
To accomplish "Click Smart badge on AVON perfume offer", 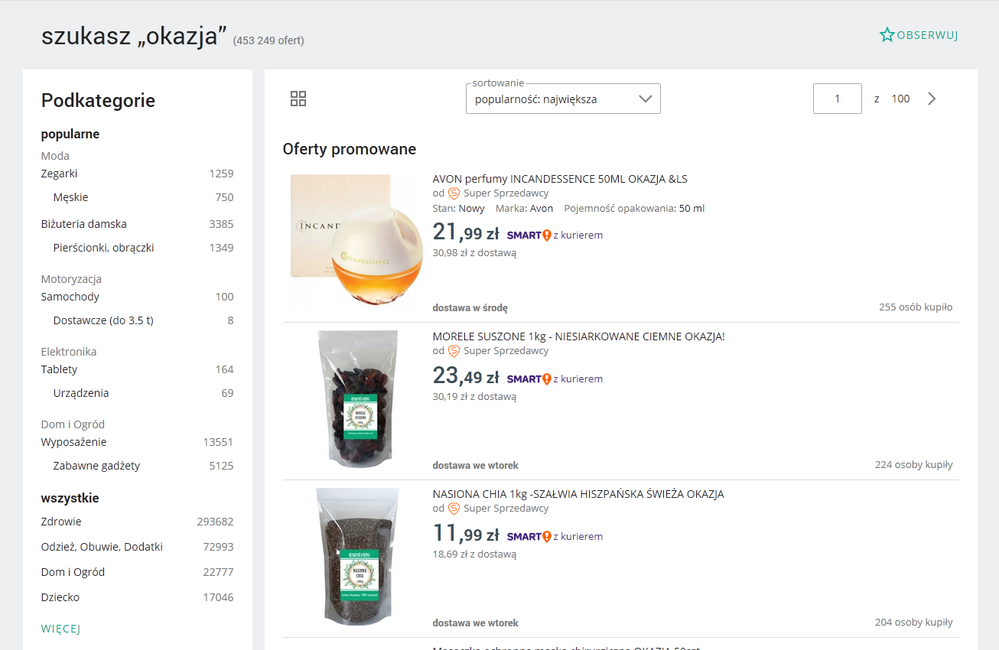I will (x=529, y=236).
